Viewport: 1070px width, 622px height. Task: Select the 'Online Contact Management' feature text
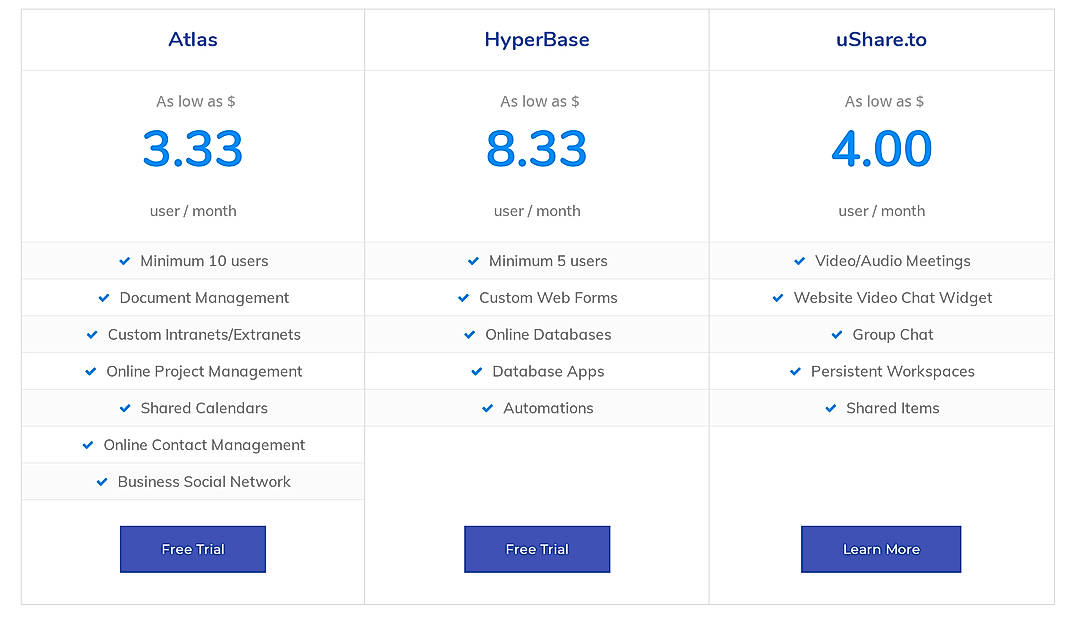click(x=204, y=445)
